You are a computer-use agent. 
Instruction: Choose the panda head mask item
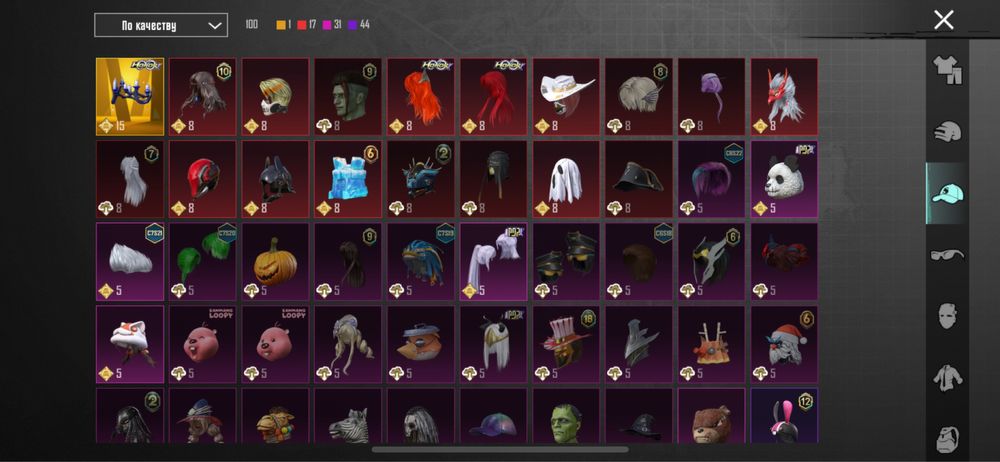point(784,179)
